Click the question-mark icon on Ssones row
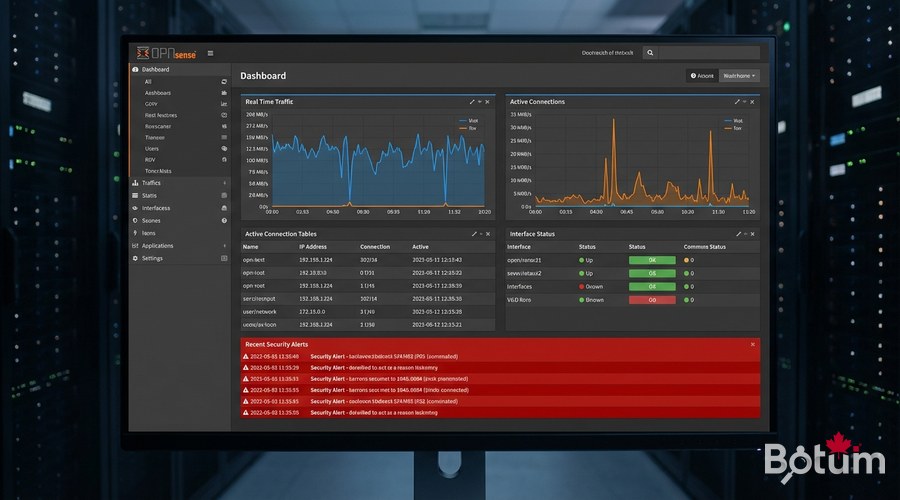The image size is (900, 500). pyautogui.click(x=224, y=221)
